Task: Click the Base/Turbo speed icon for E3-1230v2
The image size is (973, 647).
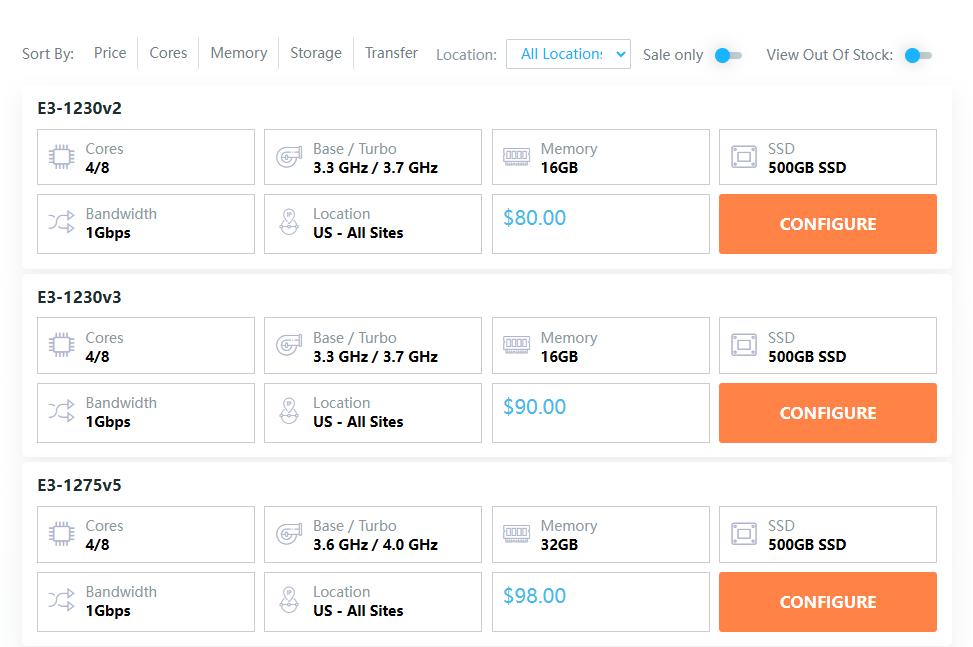Action: pyautogui.click(x=289, y=157)
